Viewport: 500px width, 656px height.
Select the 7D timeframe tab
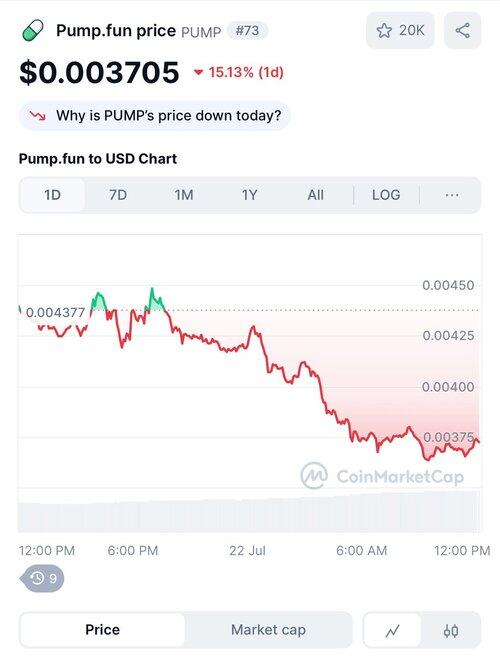click(118, 195)
